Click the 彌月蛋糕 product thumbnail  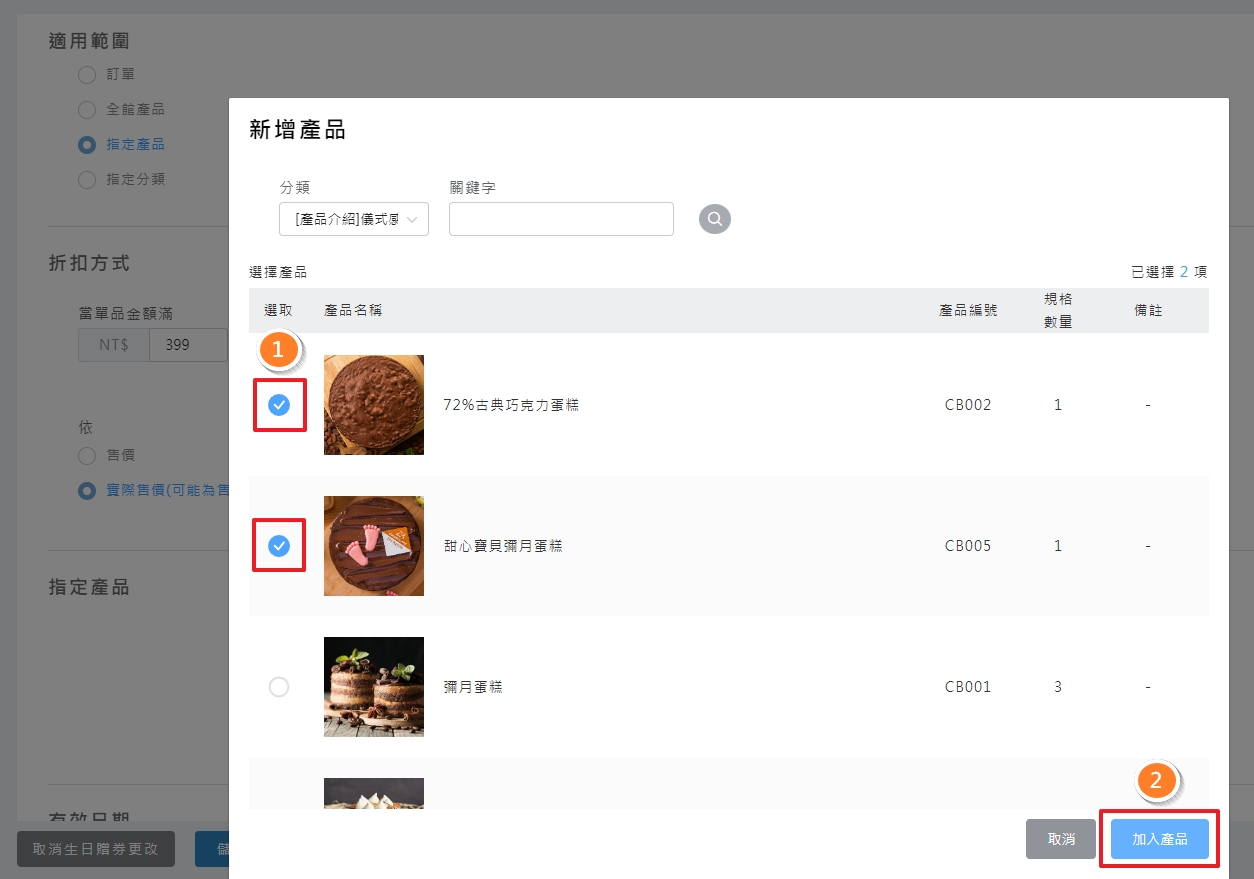click(373, 687)
